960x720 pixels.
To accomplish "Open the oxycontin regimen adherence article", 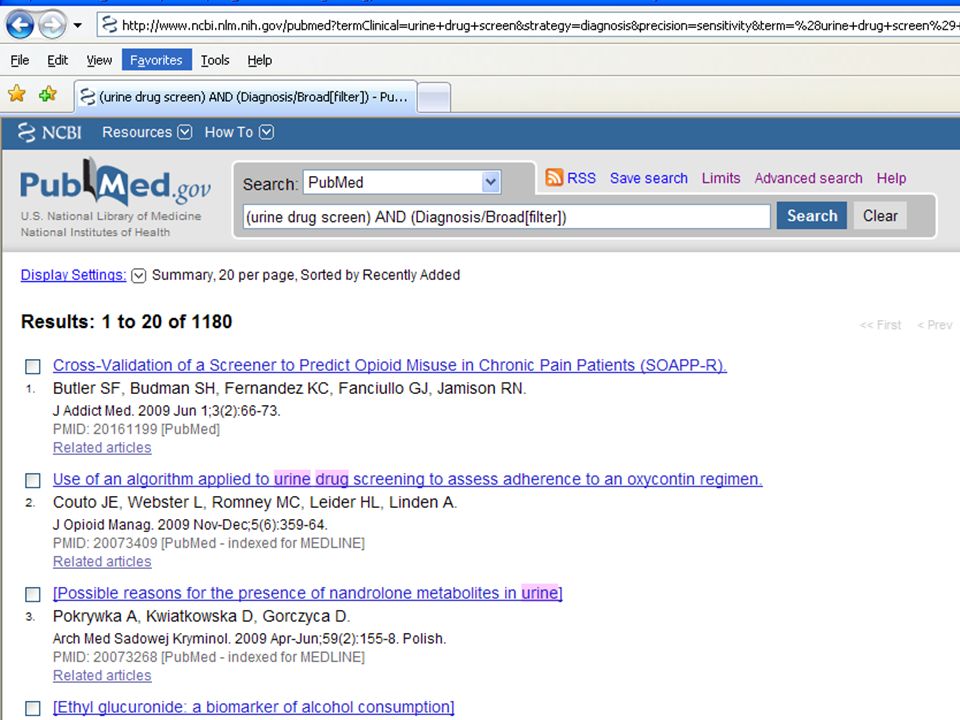I will (407, 479).
